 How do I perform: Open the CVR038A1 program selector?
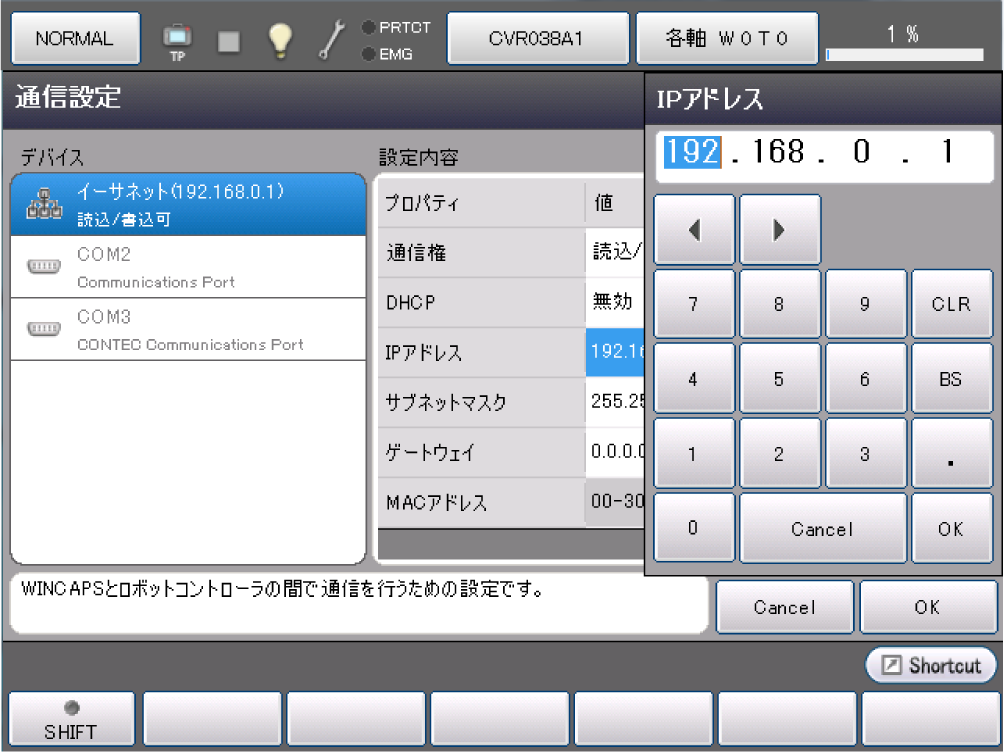tap(537, 39)
